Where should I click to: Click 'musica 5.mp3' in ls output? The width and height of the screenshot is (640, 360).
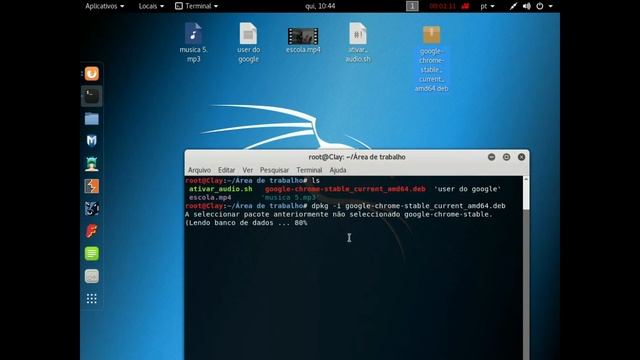click(290, 198)
